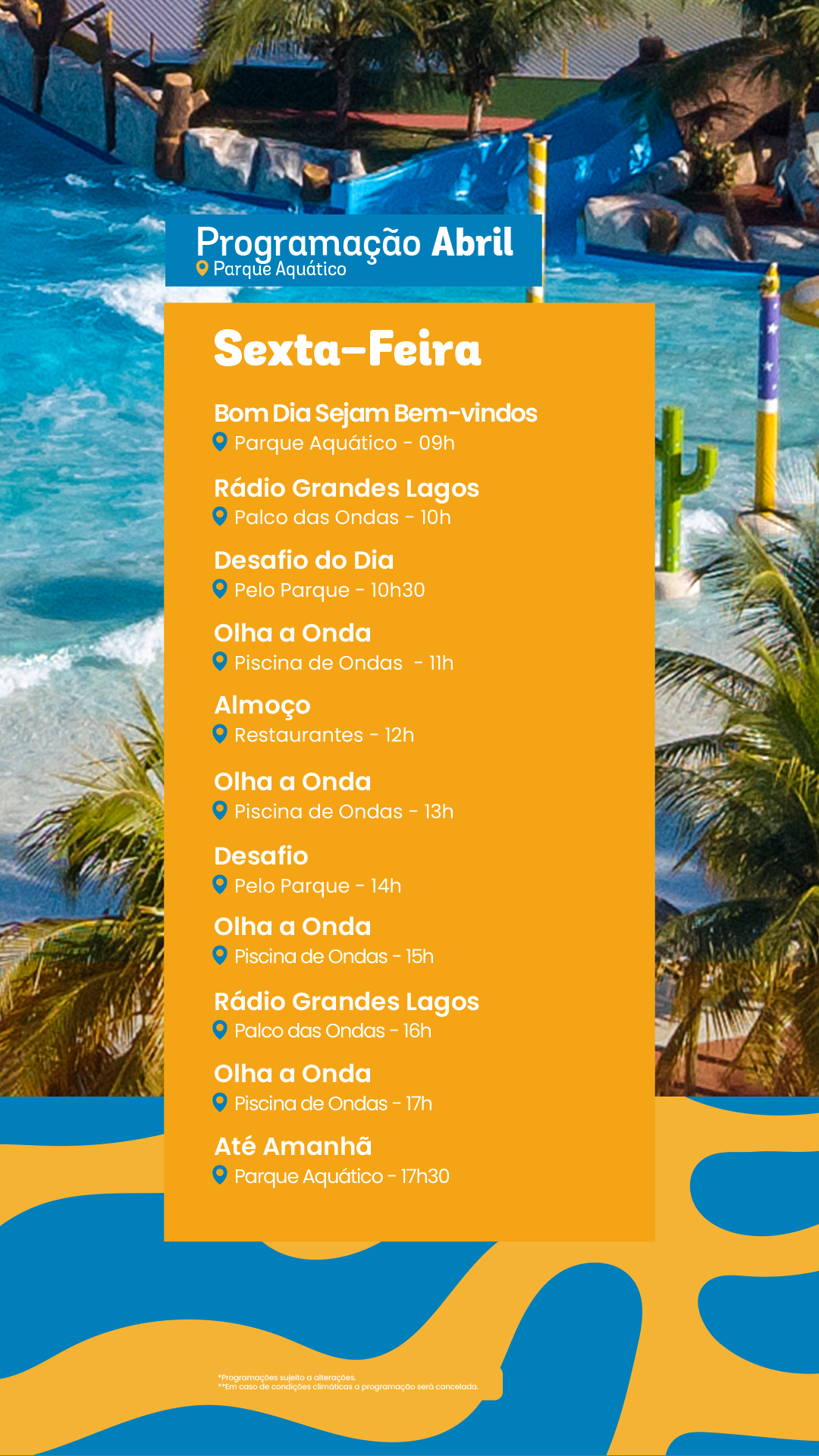Select the Sexta-Feira day heading
The height and width of the screenshot is (1456, 819).
[x=347, y=350]
